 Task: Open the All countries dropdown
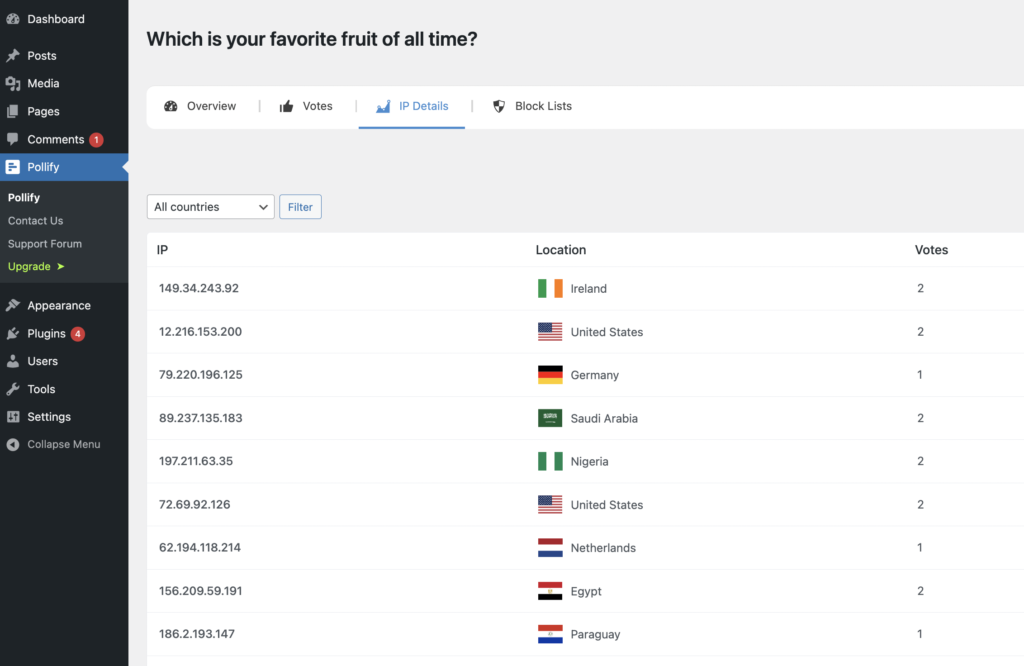[210, 207]
